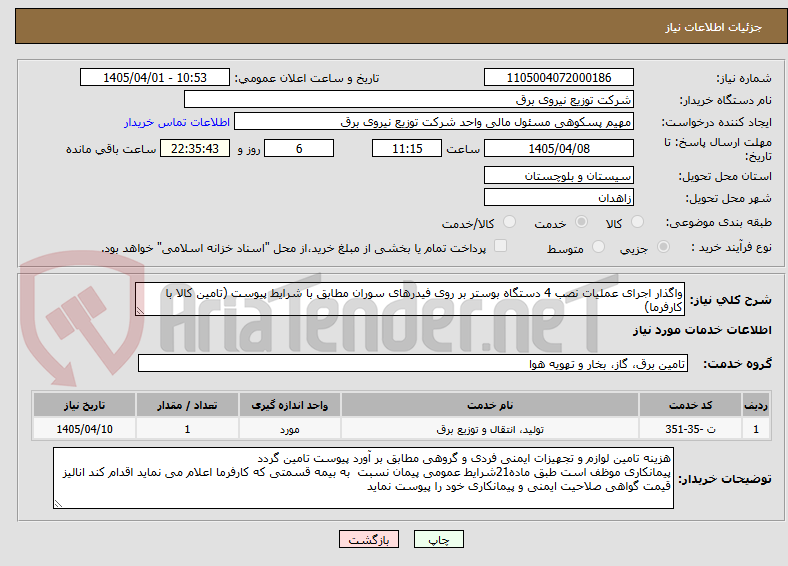Click the نوع فرآیند خرید label
788x566 pixels.
coord(732,247)
